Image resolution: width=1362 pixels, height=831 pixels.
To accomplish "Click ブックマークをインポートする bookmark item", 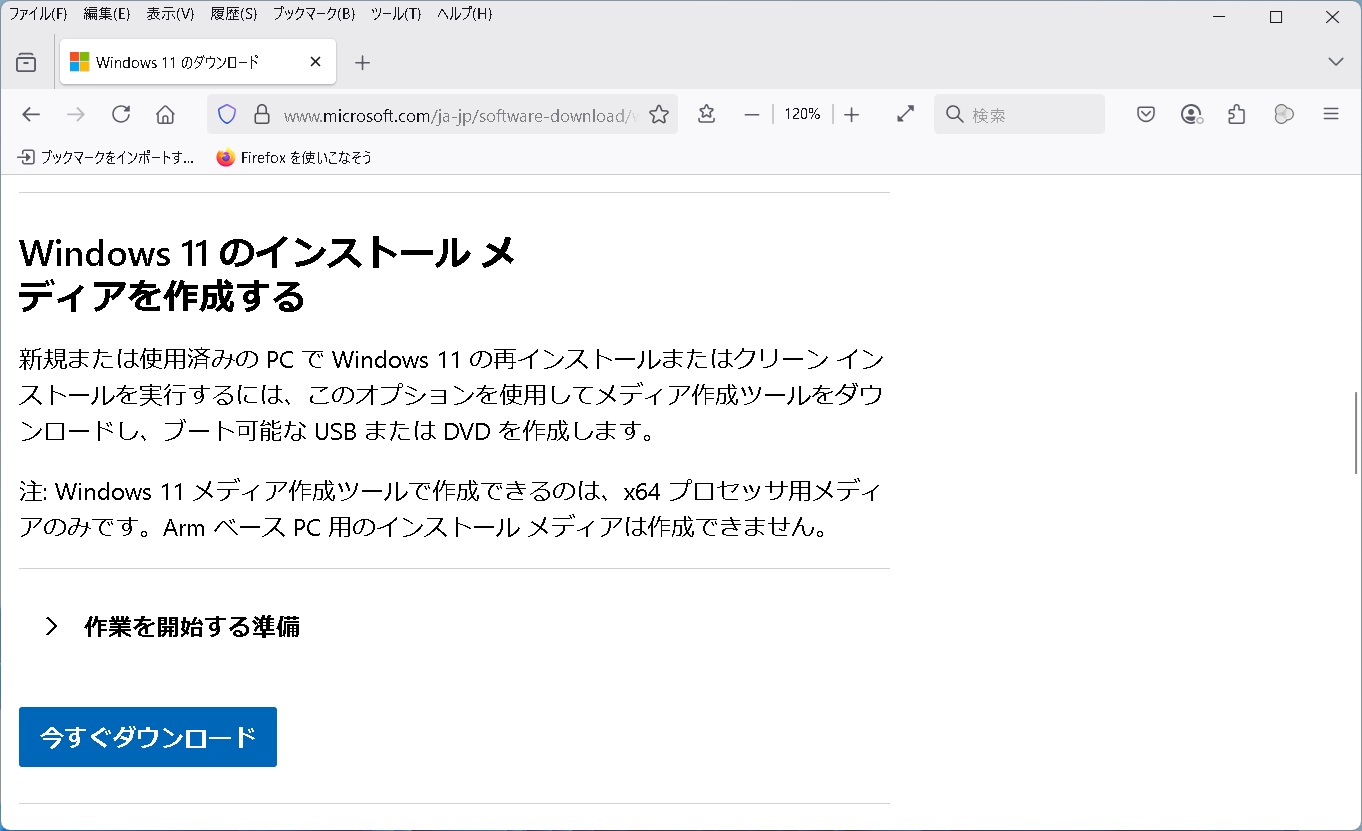I will click(106, 157).
